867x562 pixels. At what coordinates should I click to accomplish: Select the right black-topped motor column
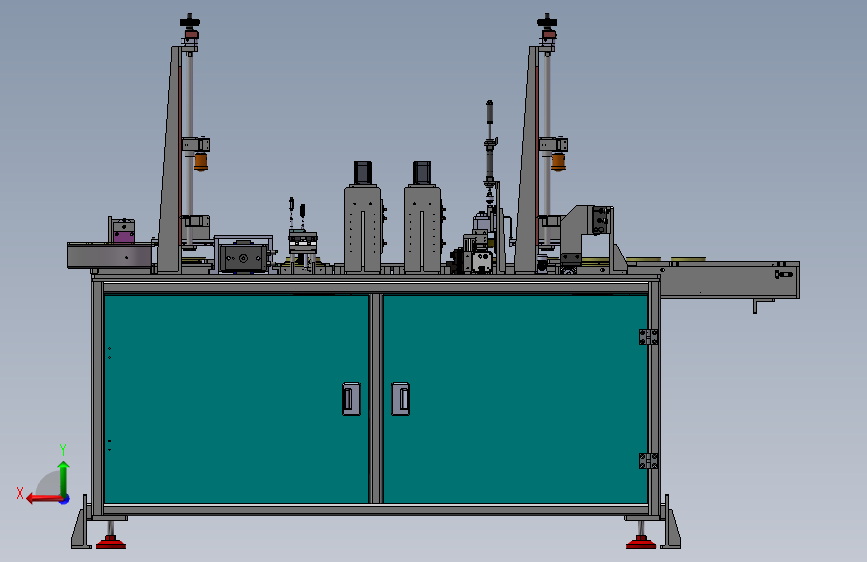[x=423, y=217]
